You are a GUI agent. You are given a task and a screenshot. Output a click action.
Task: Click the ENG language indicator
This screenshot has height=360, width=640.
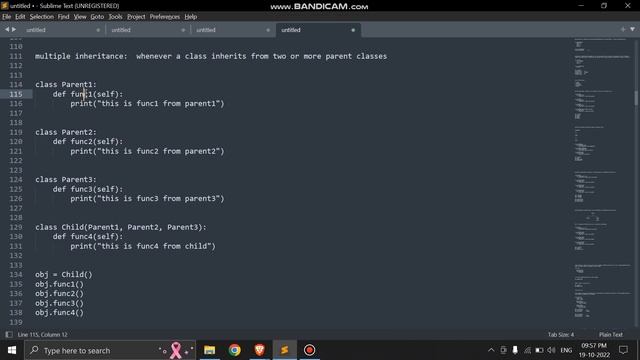tap(566, 350)
